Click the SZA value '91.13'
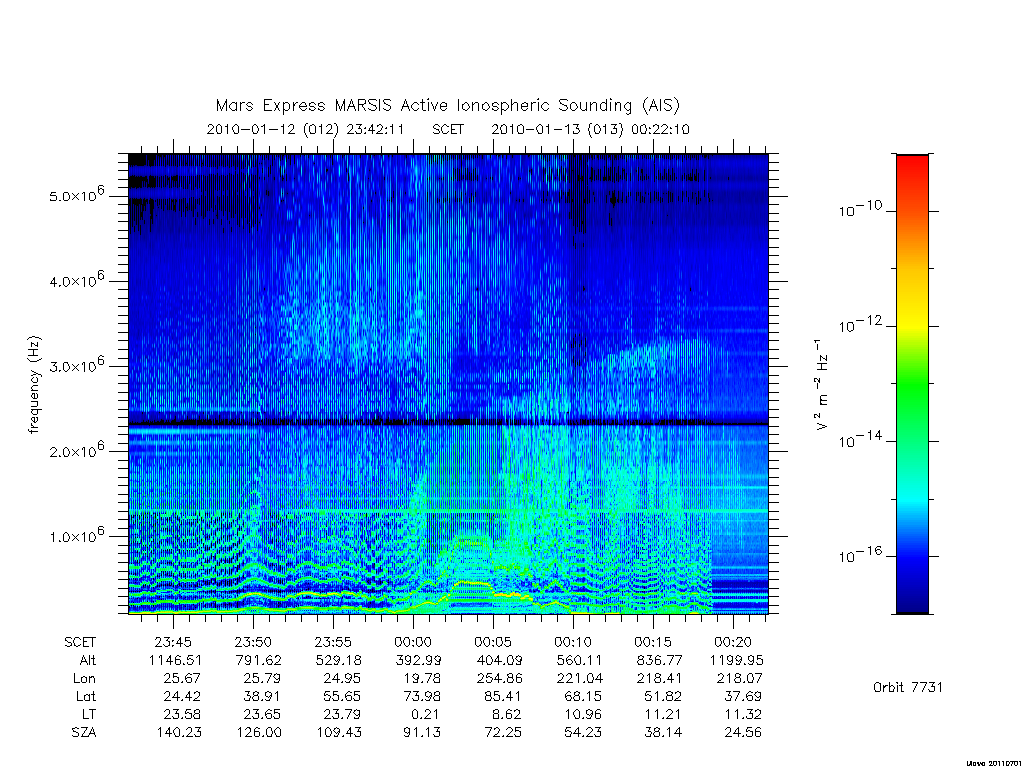This screenshot has height=768, width=1024. (x=421, y=733)
